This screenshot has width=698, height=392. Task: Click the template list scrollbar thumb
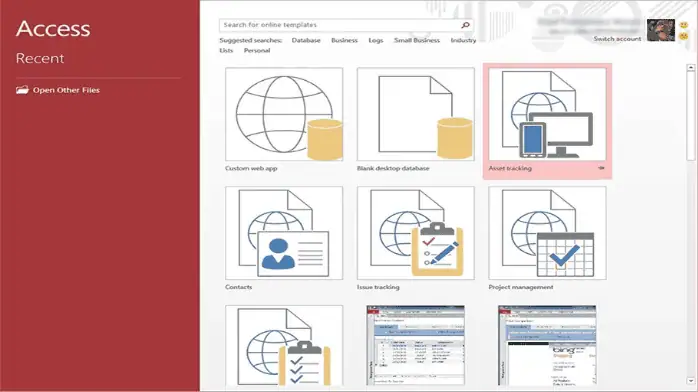[691, 116]
